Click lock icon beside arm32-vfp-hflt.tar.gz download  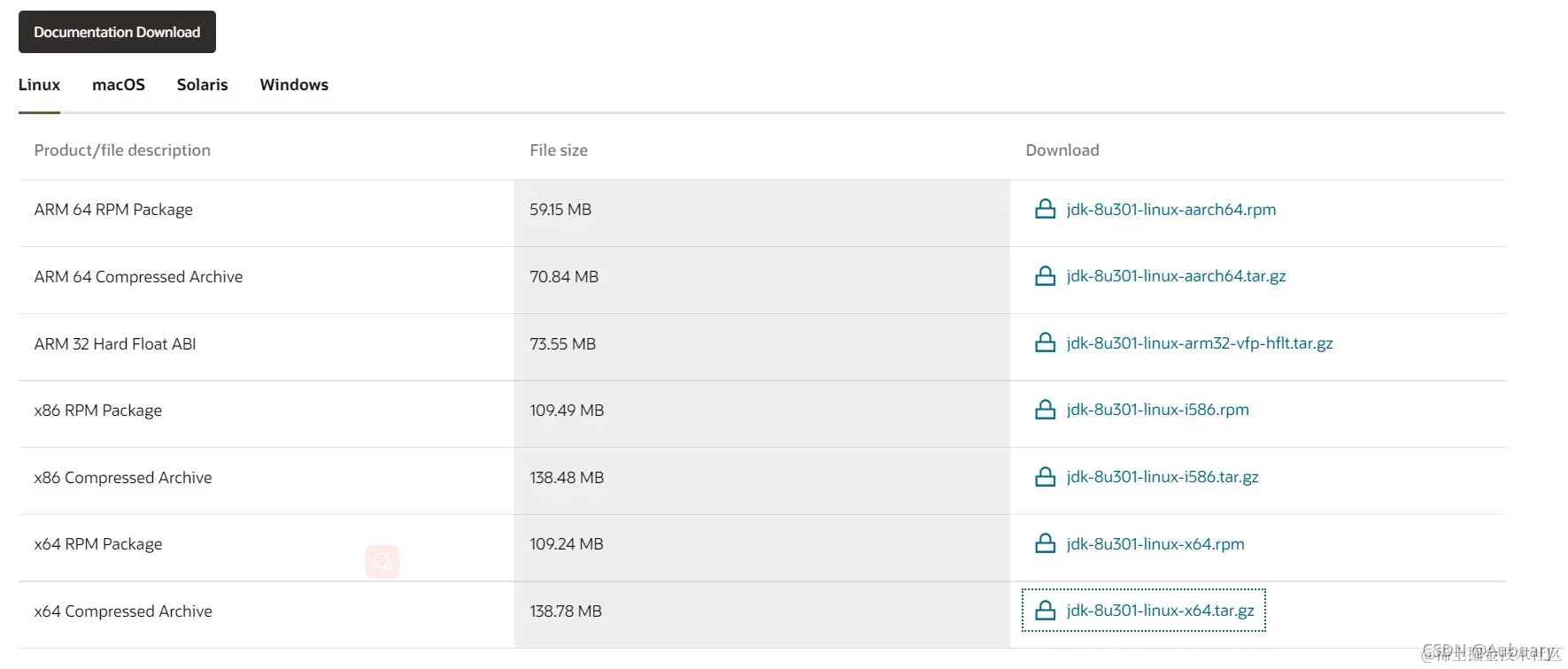[1045, 342]
